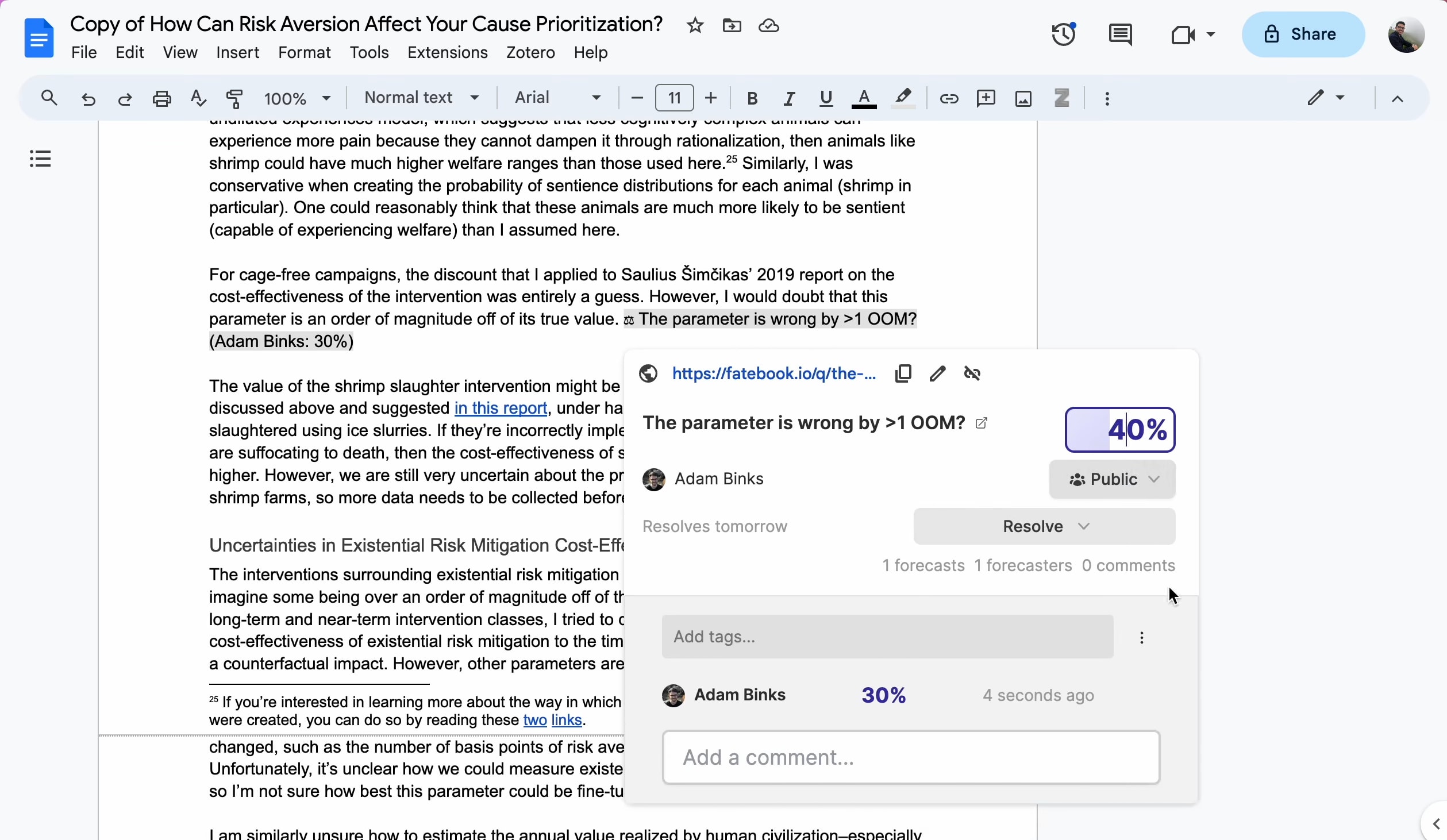1447x840 pixels.
Task: Add a comment from toolbar
Action: click(x=986, y=98)
